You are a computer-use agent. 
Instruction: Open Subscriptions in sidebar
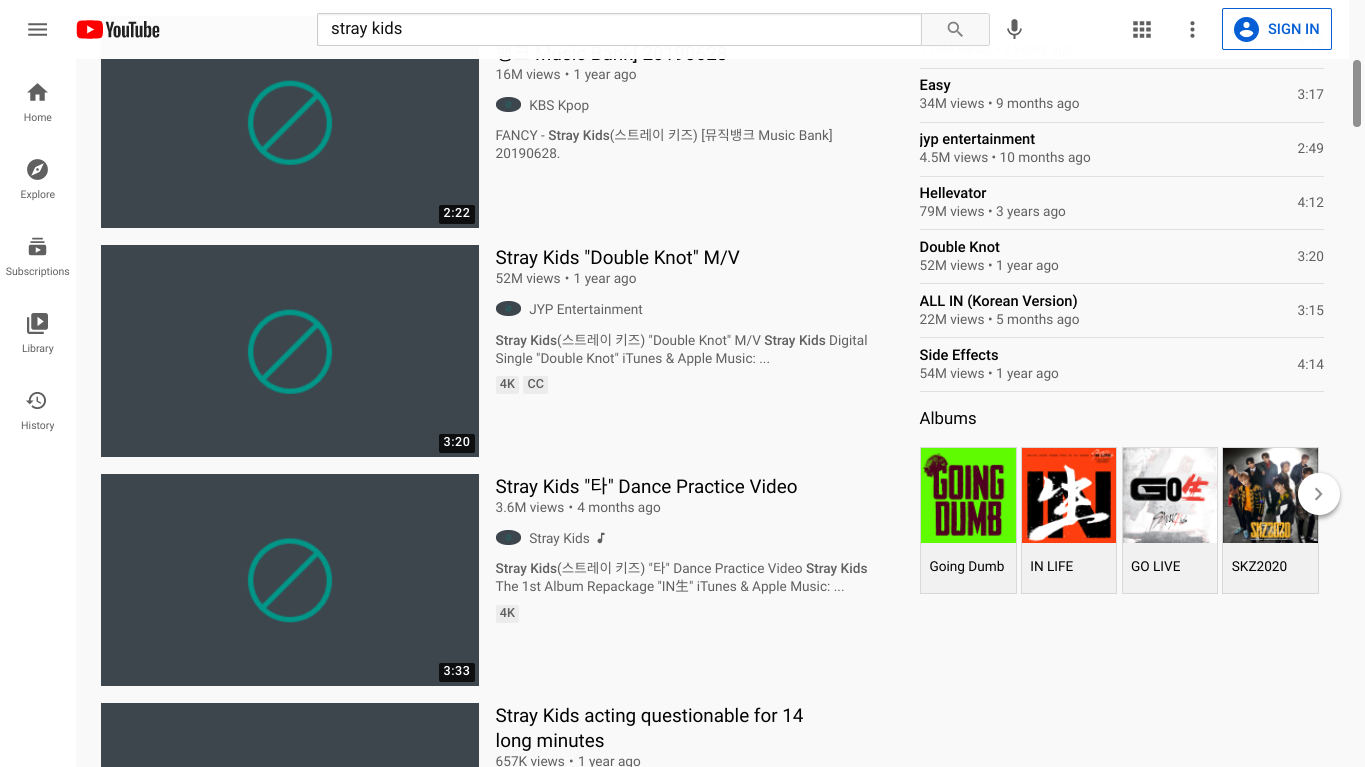point(37,256)
